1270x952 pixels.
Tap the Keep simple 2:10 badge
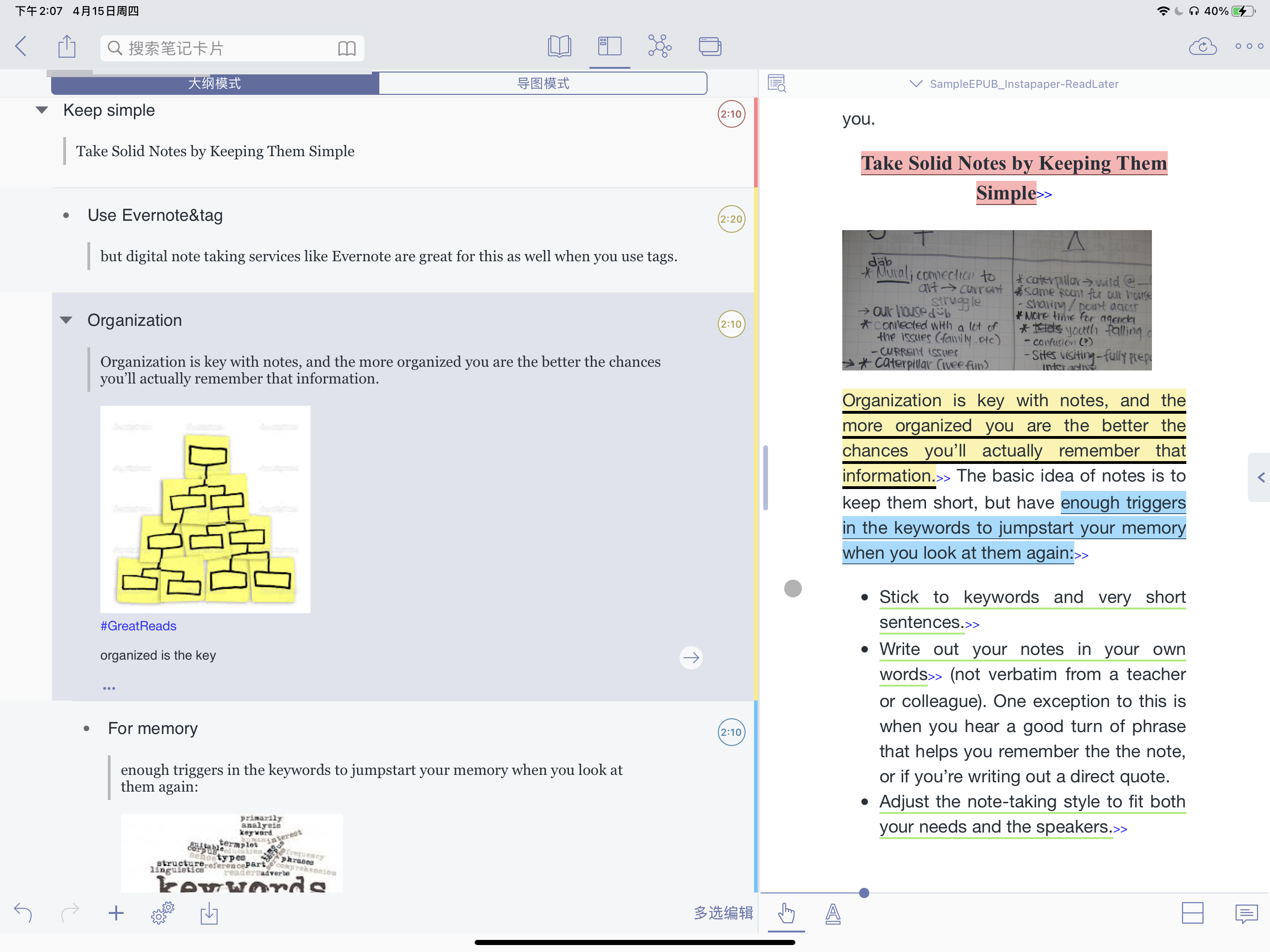(731, 114)
